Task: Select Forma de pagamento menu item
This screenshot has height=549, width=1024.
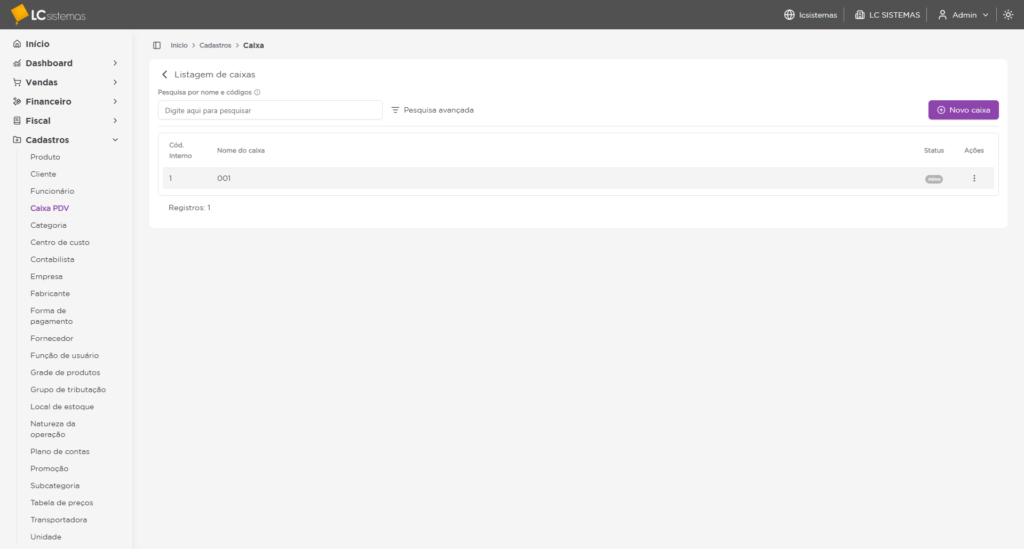Action: tap(51, 316)
